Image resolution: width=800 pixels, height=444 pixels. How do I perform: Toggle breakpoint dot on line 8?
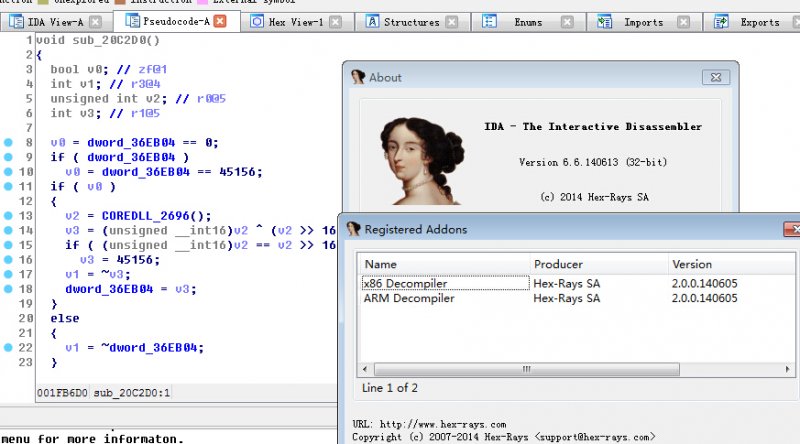click(x=8, y=142)
